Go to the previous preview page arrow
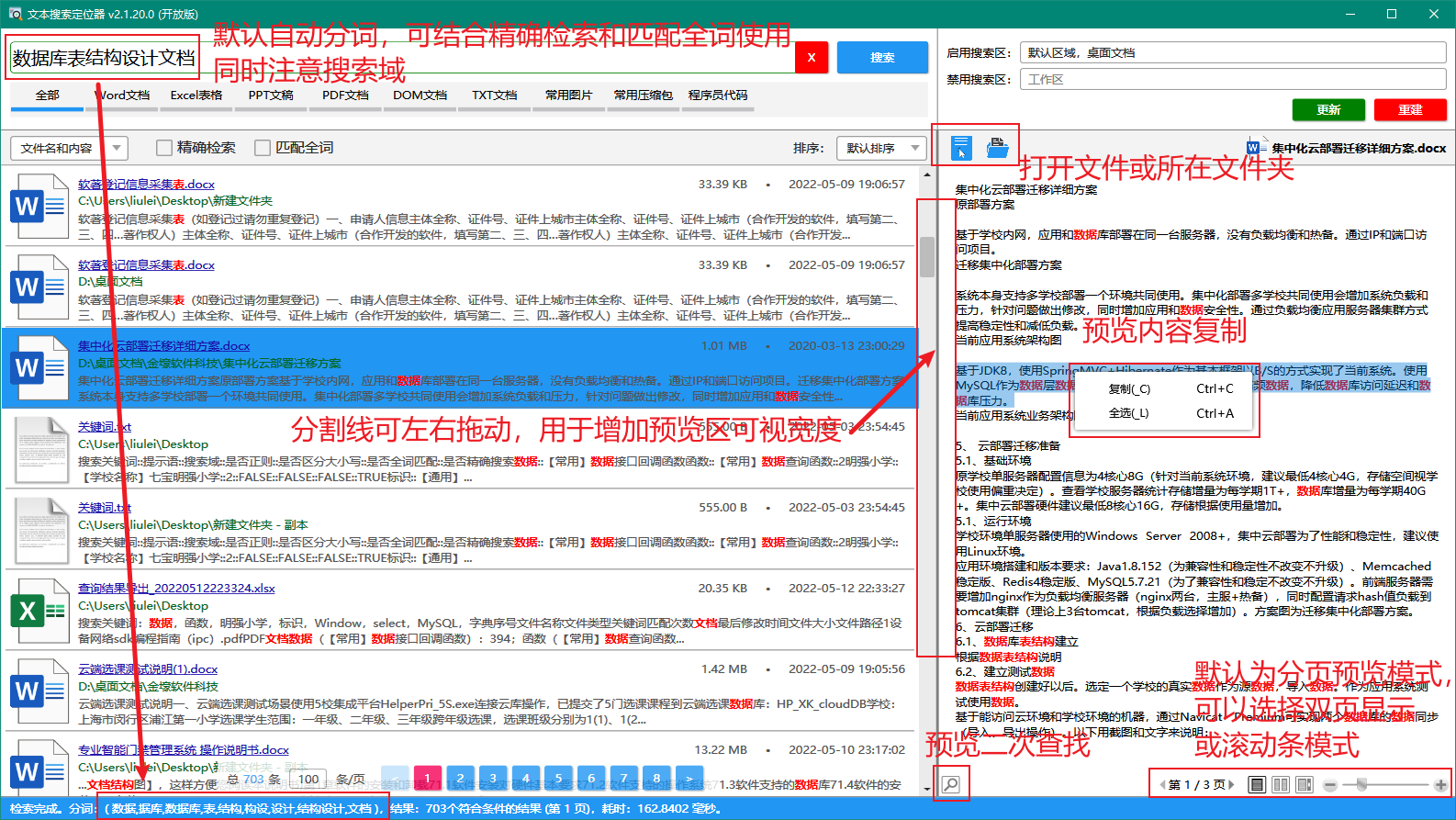 click(1162, 784)
